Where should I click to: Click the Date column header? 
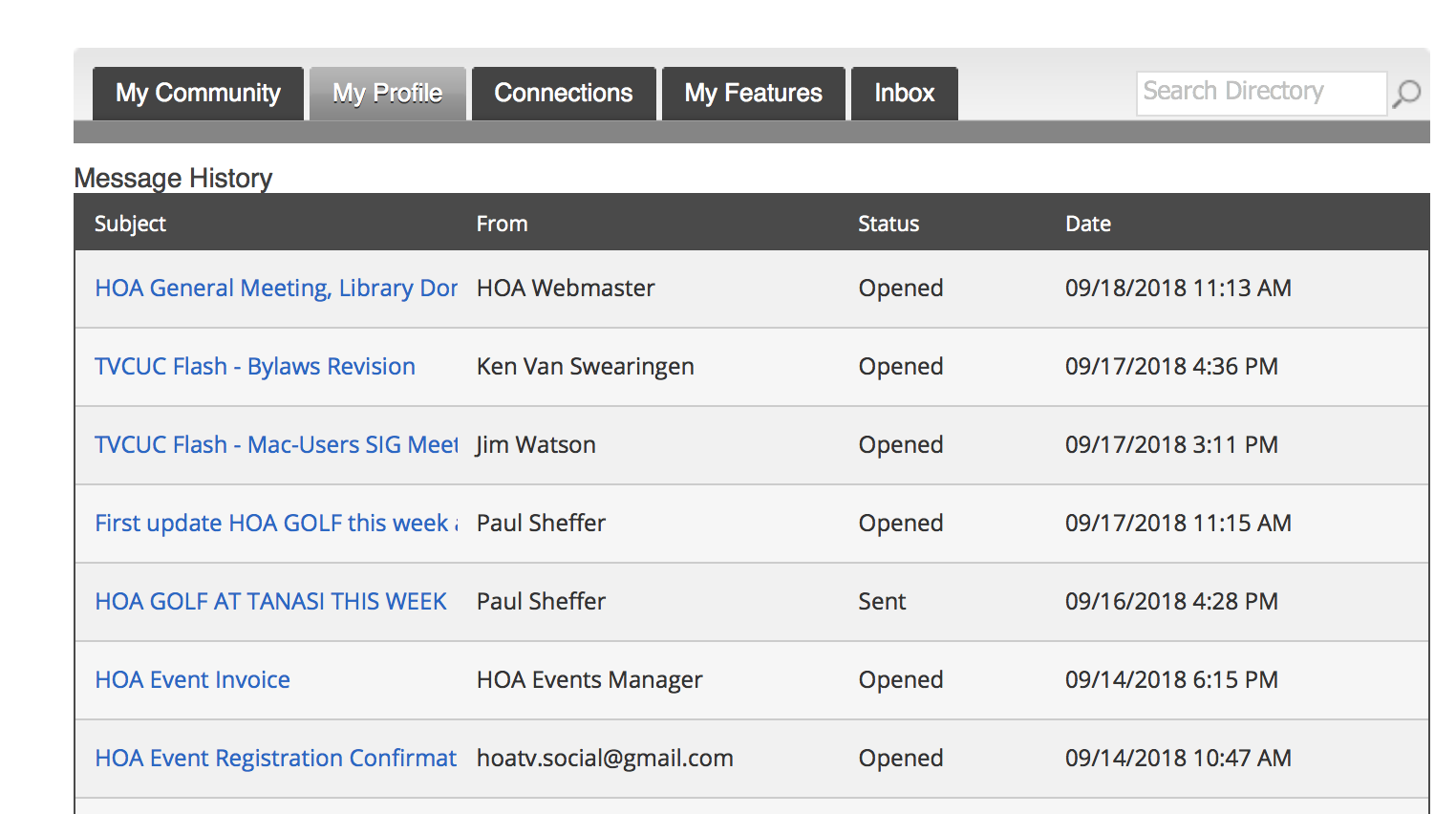1088,224
